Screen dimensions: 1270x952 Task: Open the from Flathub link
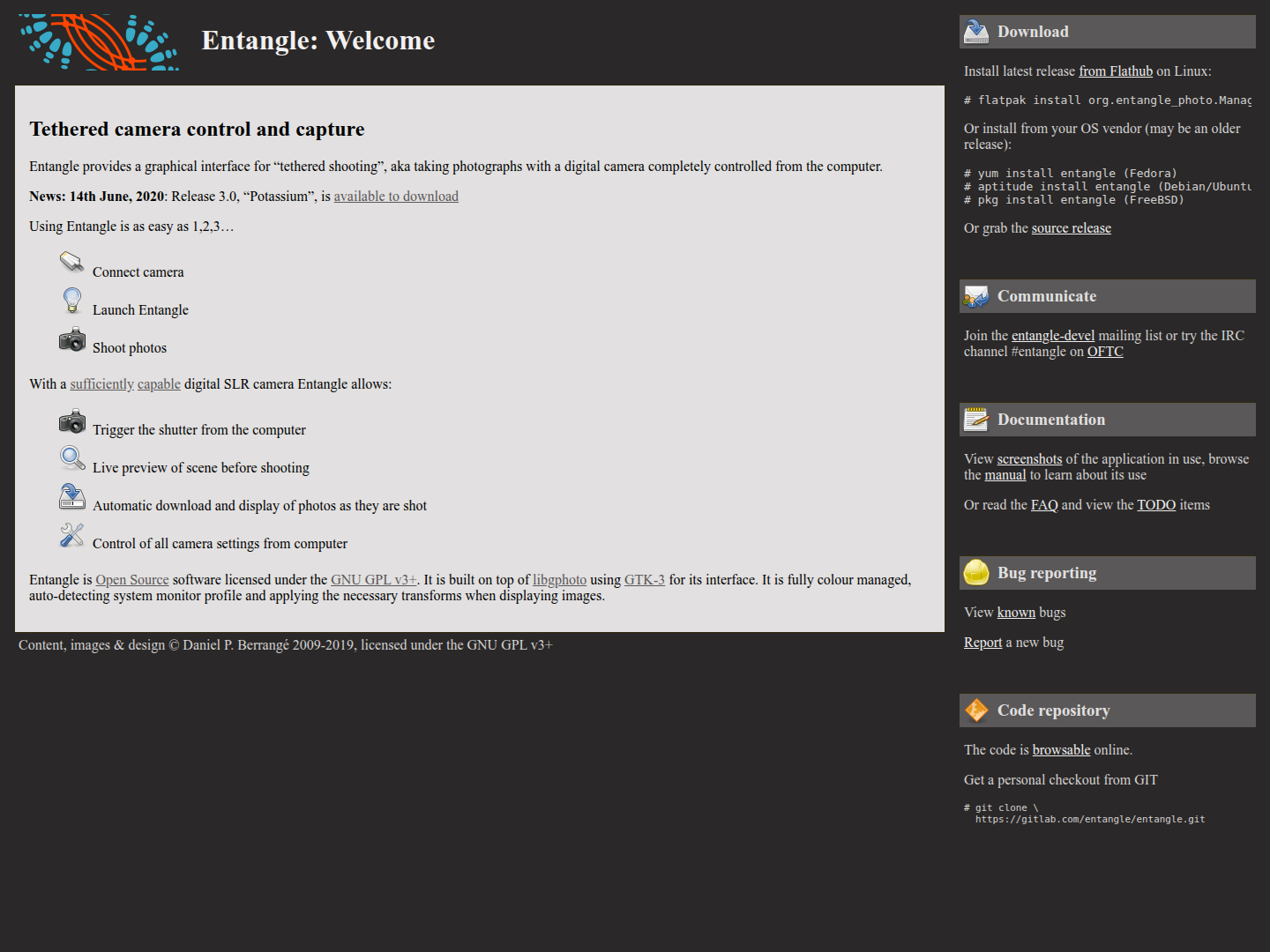coord(1116,71)
